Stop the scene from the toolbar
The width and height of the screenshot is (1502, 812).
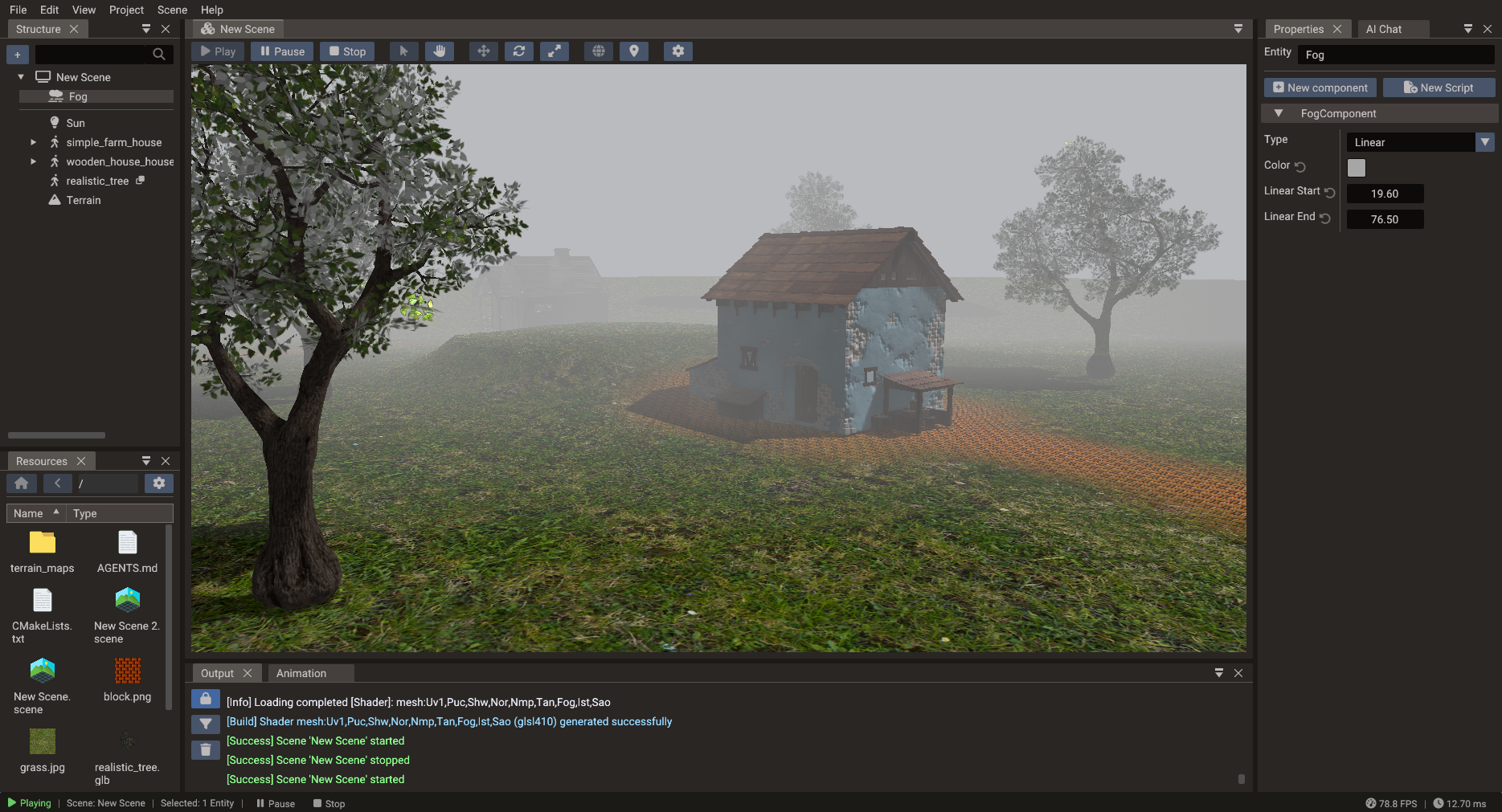tap(347, 51)
